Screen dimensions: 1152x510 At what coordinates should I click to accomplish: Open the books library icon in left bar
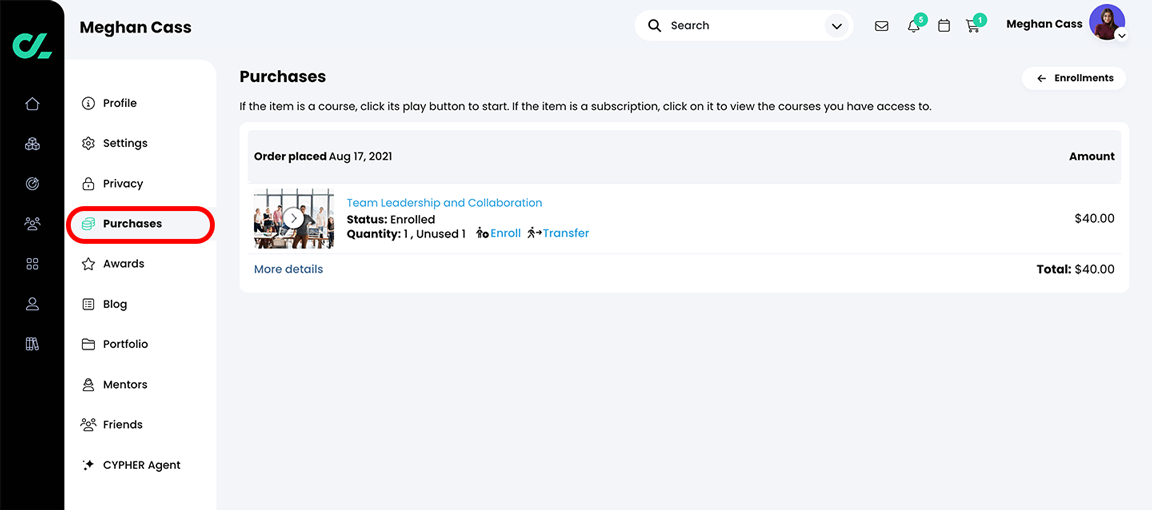click(32, 343)
